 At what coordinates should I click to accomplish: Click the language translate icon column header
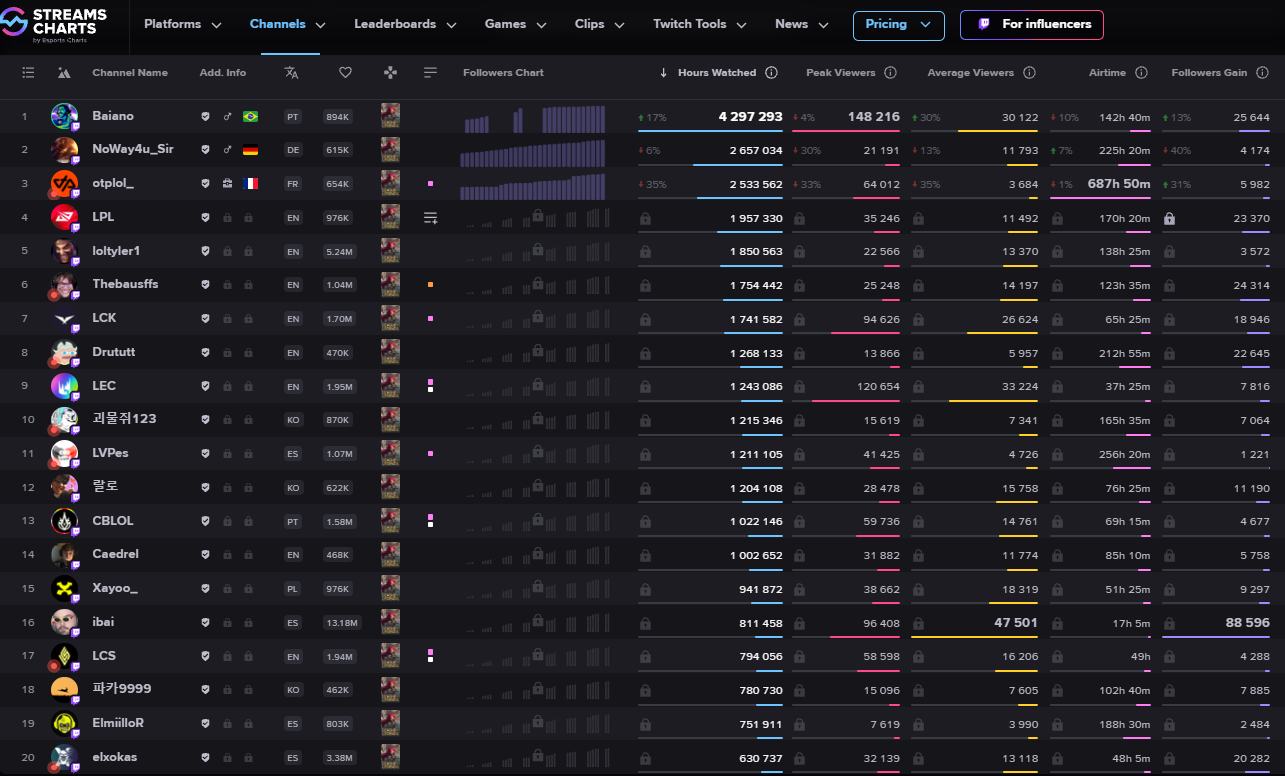pos(291,72)
